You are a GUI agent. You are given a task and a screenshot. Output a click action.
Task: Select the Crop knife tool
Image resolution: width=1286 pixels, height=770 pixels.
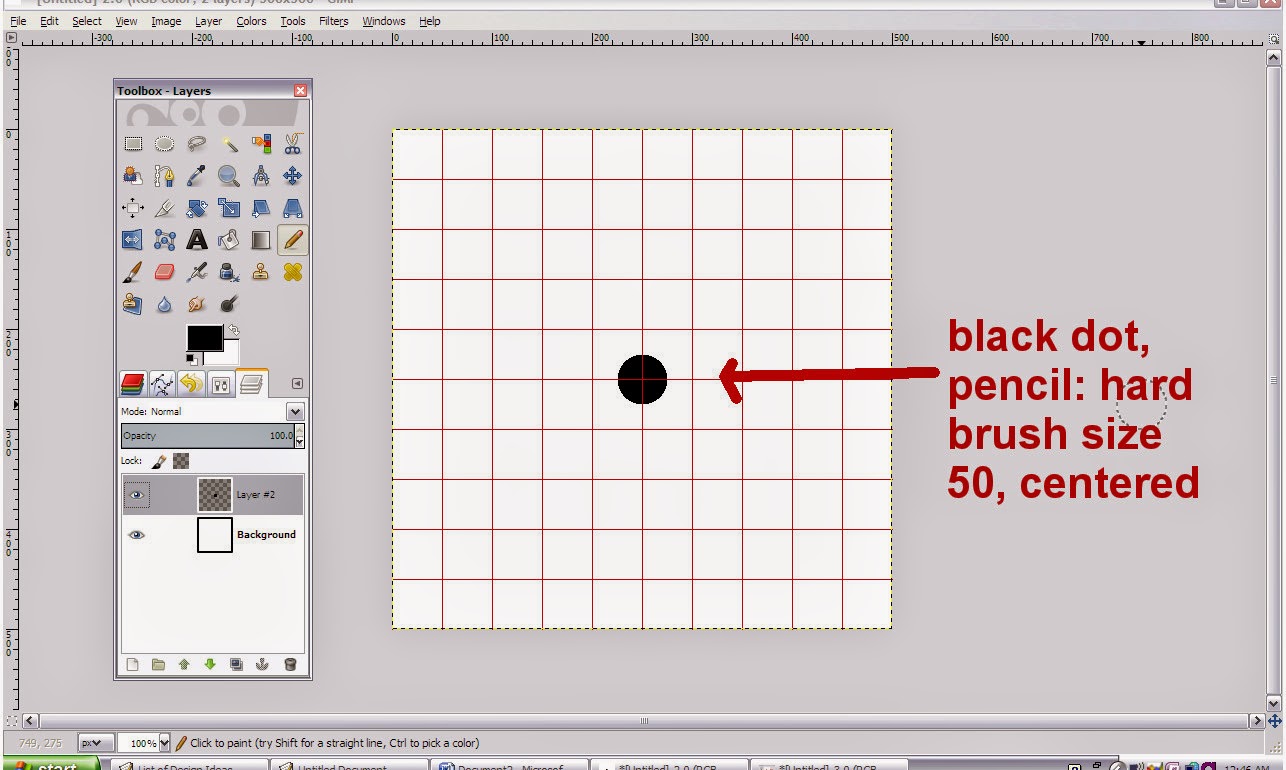point(165,208)
